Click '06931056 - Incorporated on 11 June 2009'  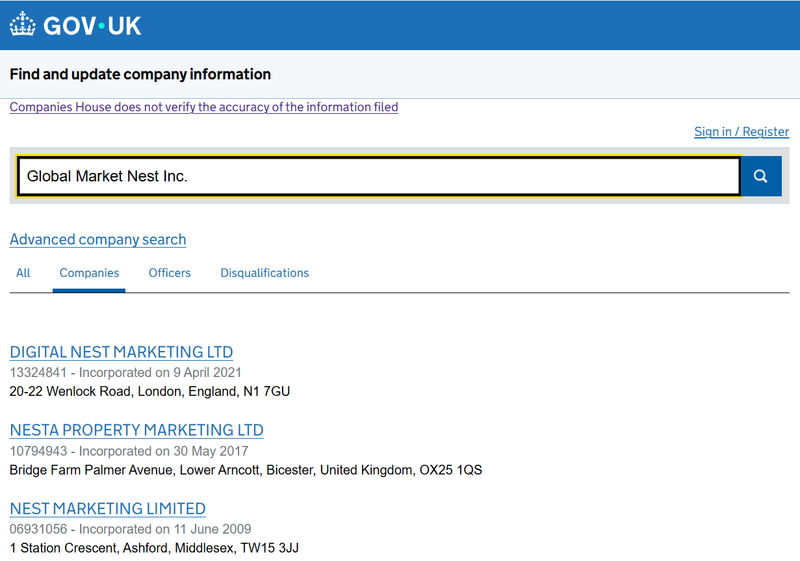131,529
